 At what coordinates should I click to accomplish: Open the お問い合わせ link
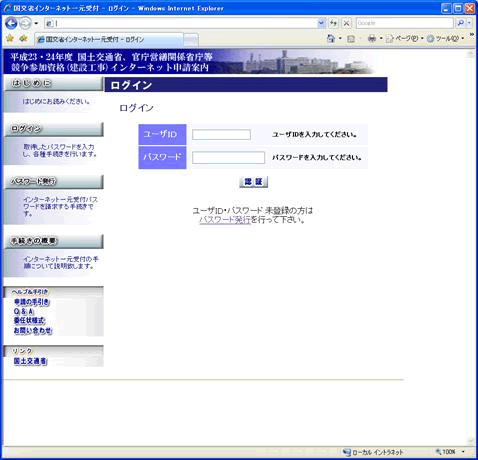[x=33, y=330]
